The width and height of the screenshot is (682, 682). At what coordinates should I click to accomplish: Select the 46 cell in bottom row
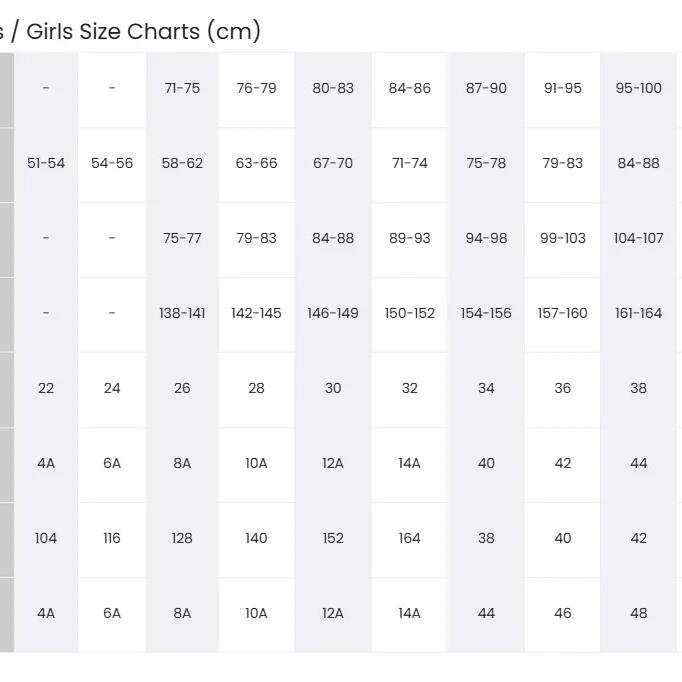pos(562,615)
